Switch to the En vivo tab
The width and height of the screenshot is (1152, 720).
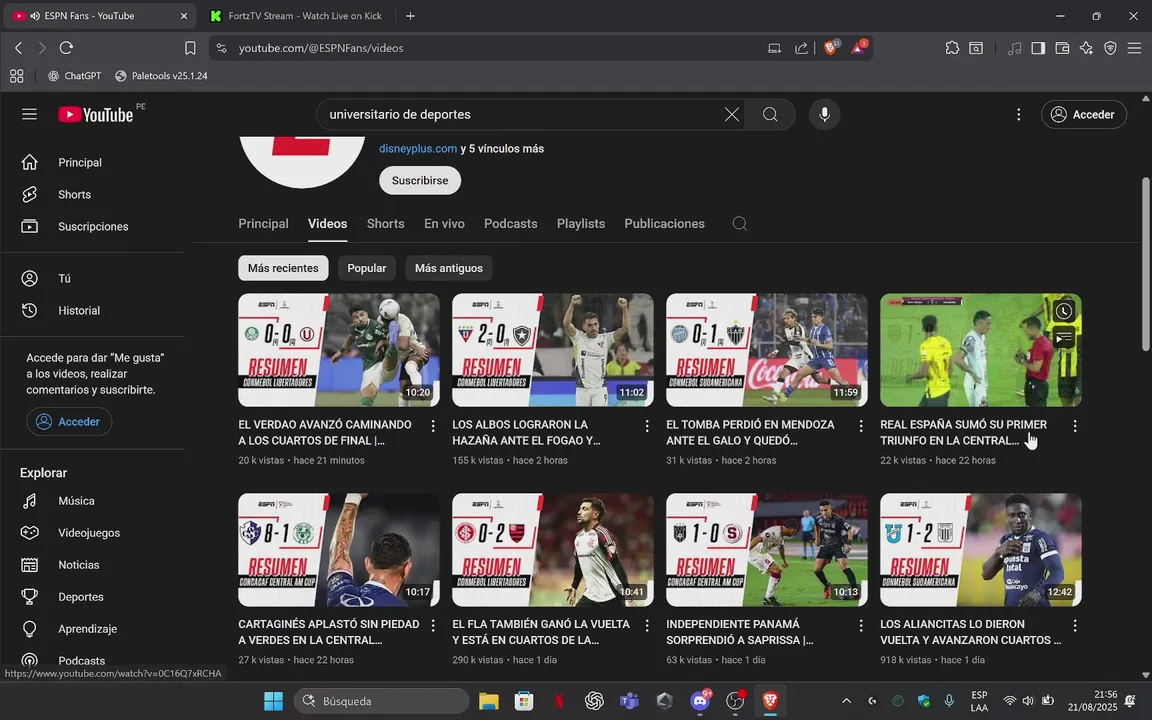444,223
